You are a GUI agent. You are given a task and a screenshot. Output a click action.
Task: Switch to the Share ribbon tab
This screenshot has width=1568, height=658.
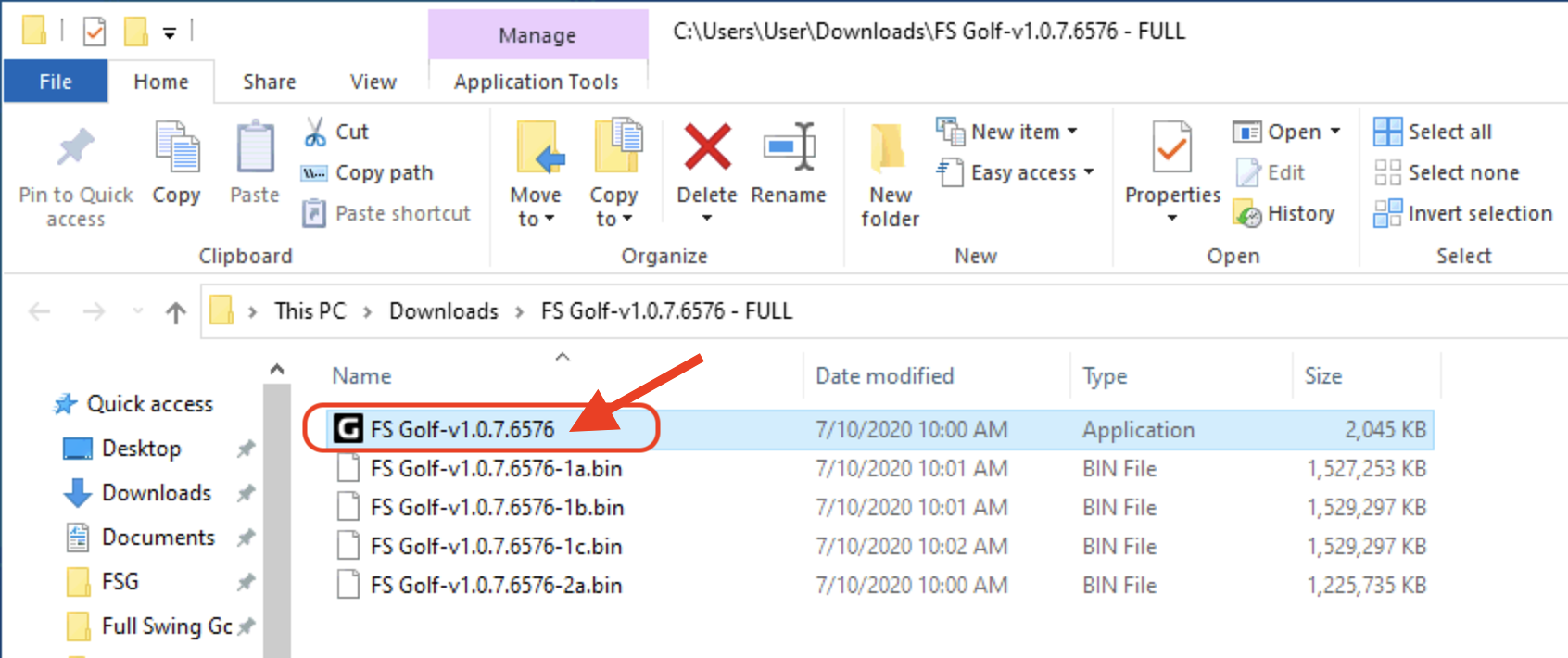click(x=270, y=82)
